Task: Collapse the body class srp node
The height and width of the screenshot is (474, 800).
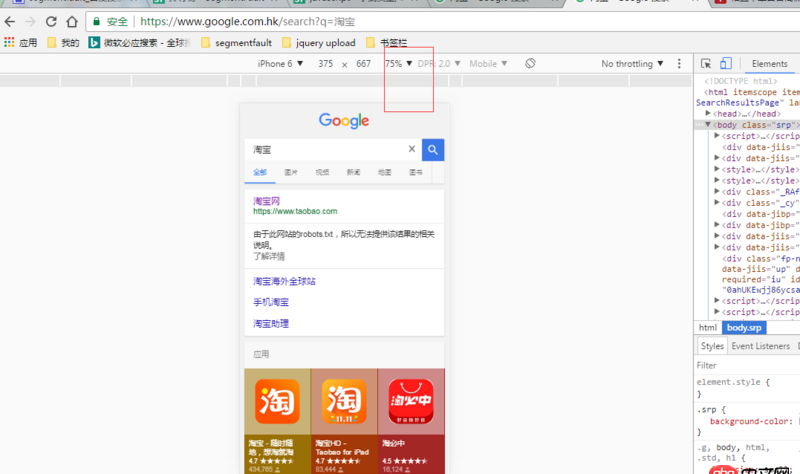Action: click(709, 125)
